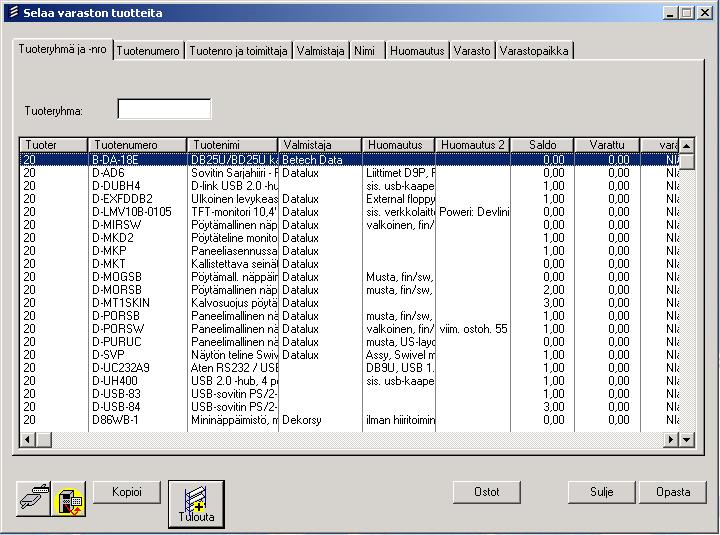Click the Tuotenimi column header

tap(232, 145)
